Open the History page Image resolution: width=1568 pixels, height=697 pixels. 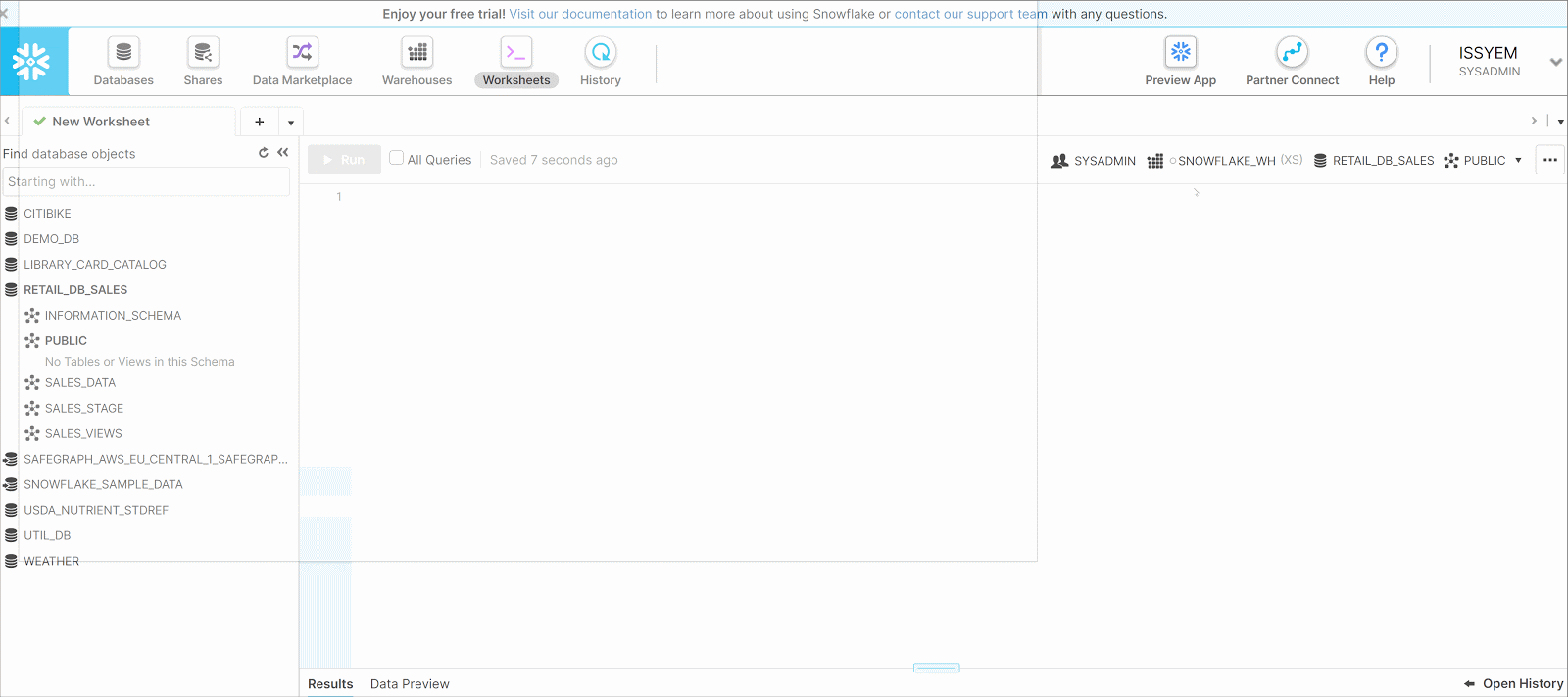[601, 62]
